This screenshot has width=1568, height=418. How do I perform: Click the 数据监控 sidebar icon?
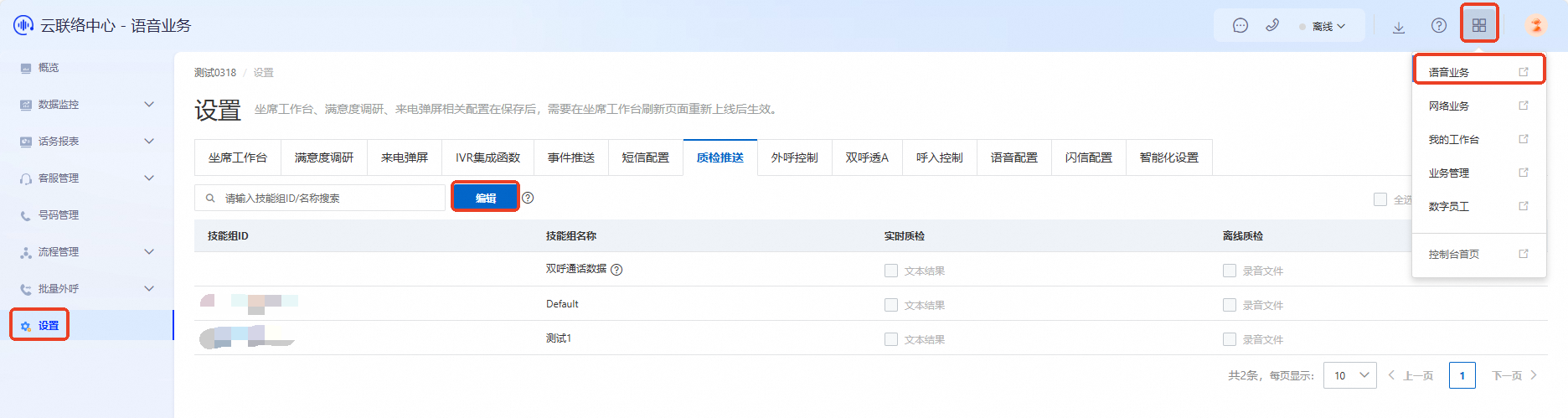(x=26, y=105)
